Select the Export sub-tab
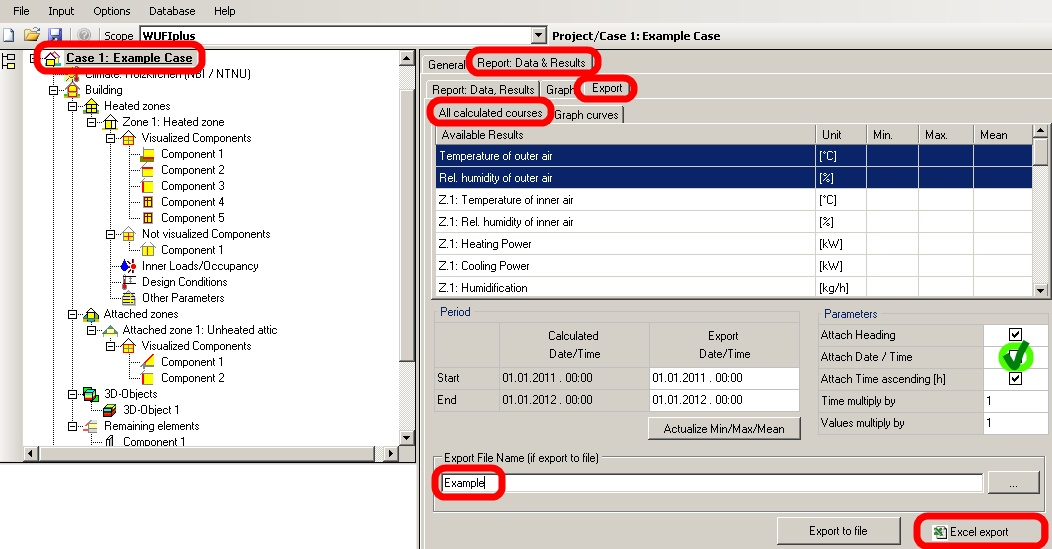1052x549 pixels. 607,88
